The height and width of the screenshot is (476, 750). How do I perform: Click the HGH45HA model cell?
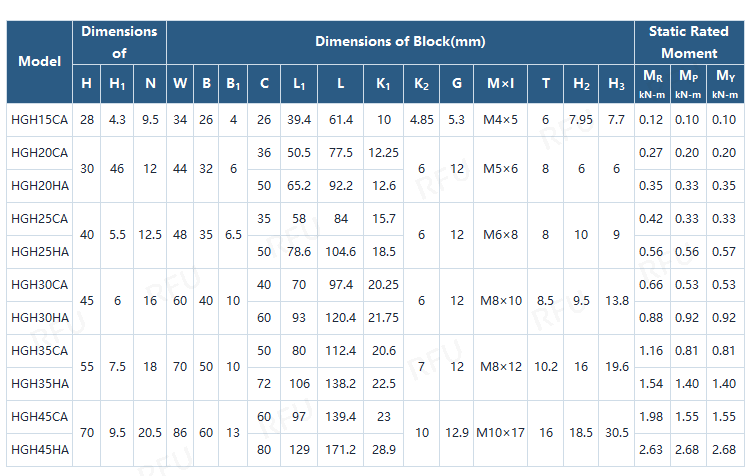[40, 449]
